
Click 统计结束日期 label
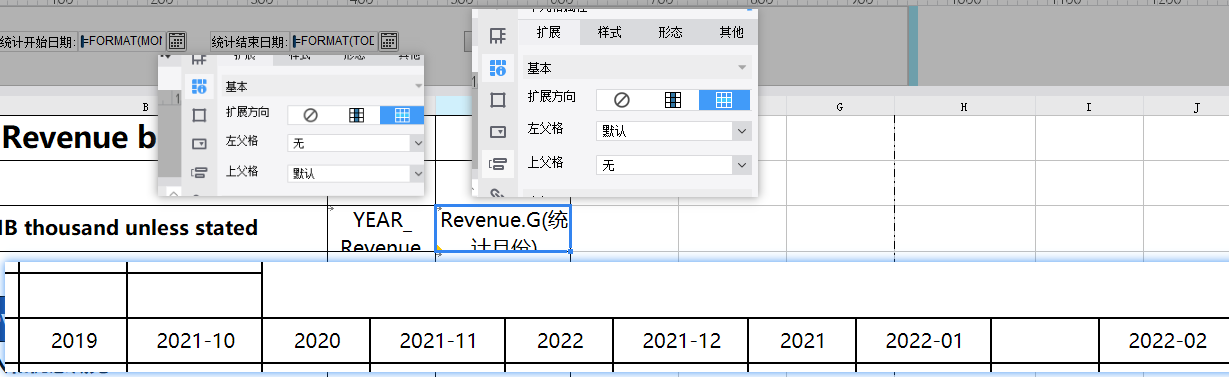click(249, 42)
